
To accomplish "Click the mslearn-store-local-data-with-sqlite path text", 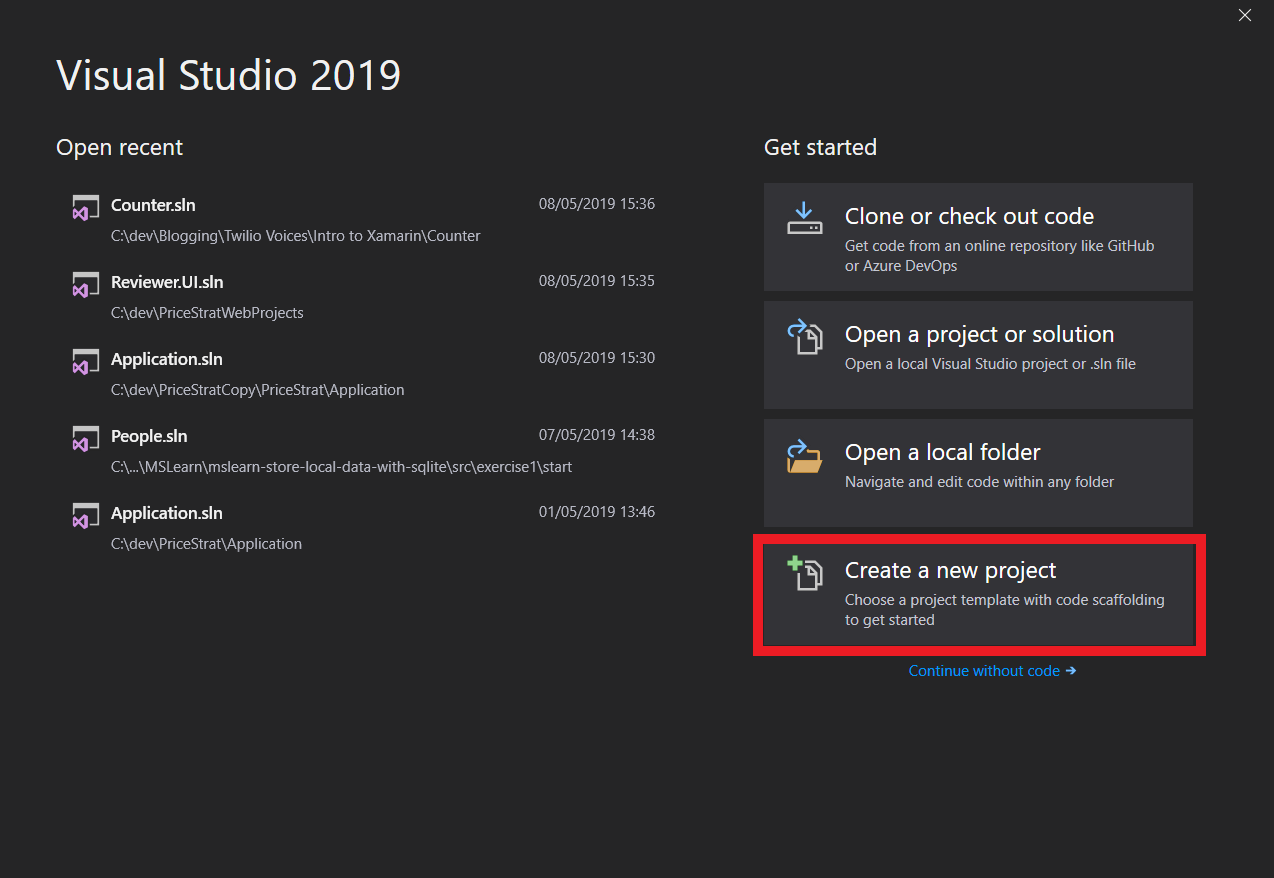I will tap(342, 467).
